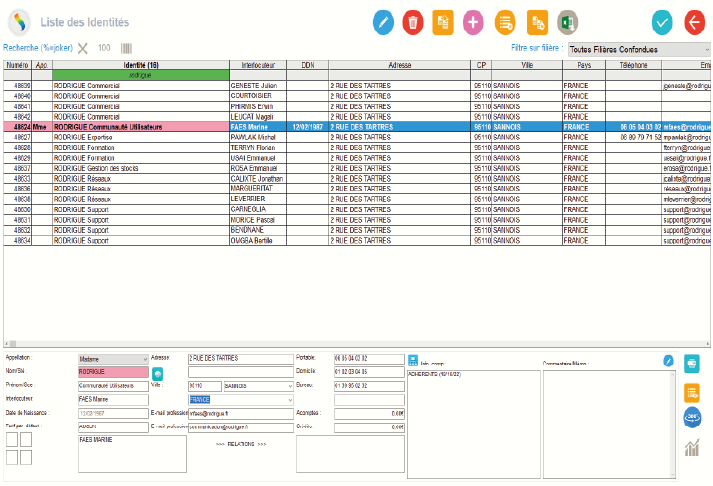Click the highlighted FAES Marine cell
Viewport: 713px width, 486px height.
[258, 127]
